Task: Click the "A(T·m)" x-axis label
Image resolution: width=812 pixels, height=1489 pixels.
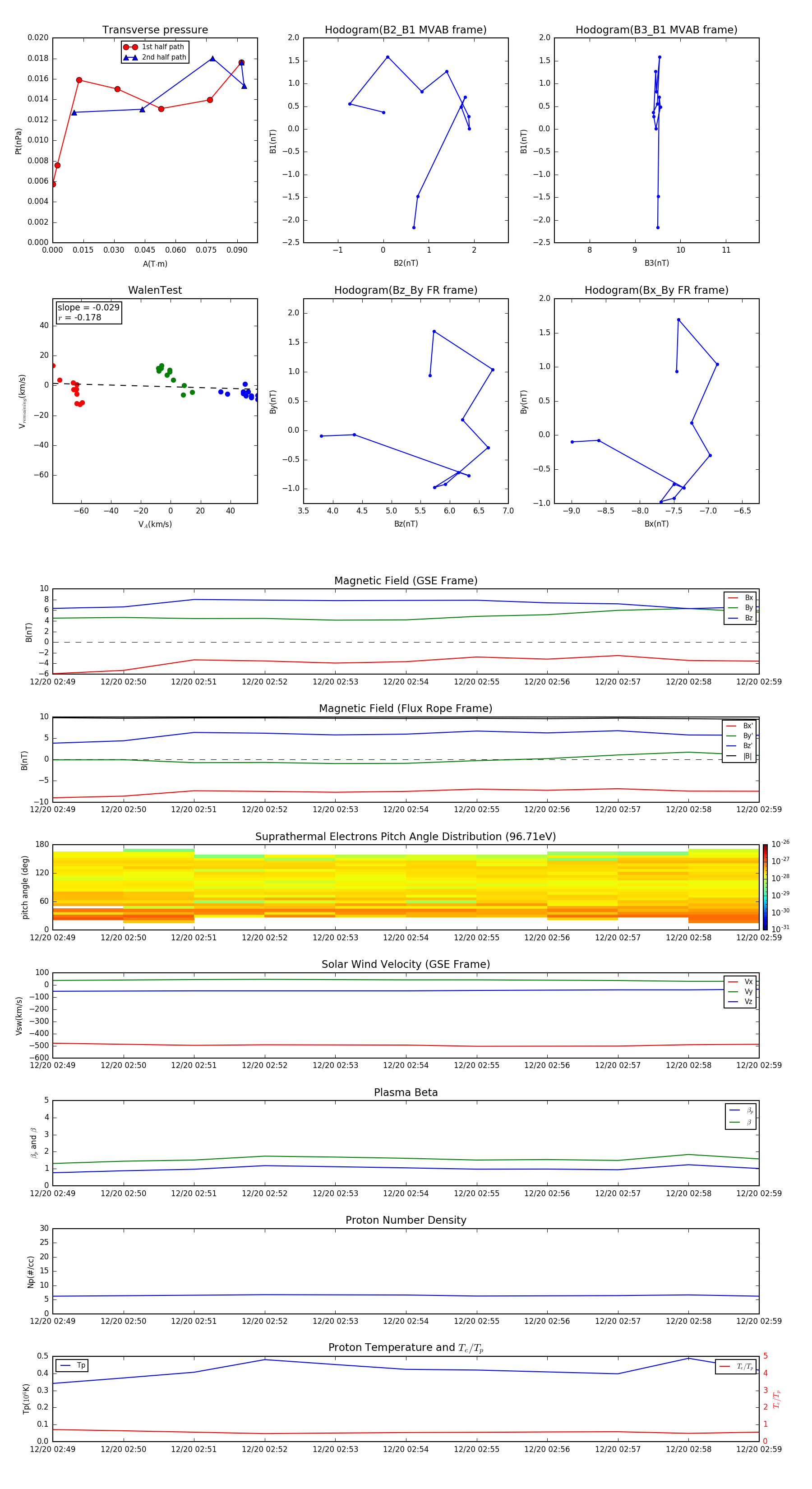Action: (155, 264)
